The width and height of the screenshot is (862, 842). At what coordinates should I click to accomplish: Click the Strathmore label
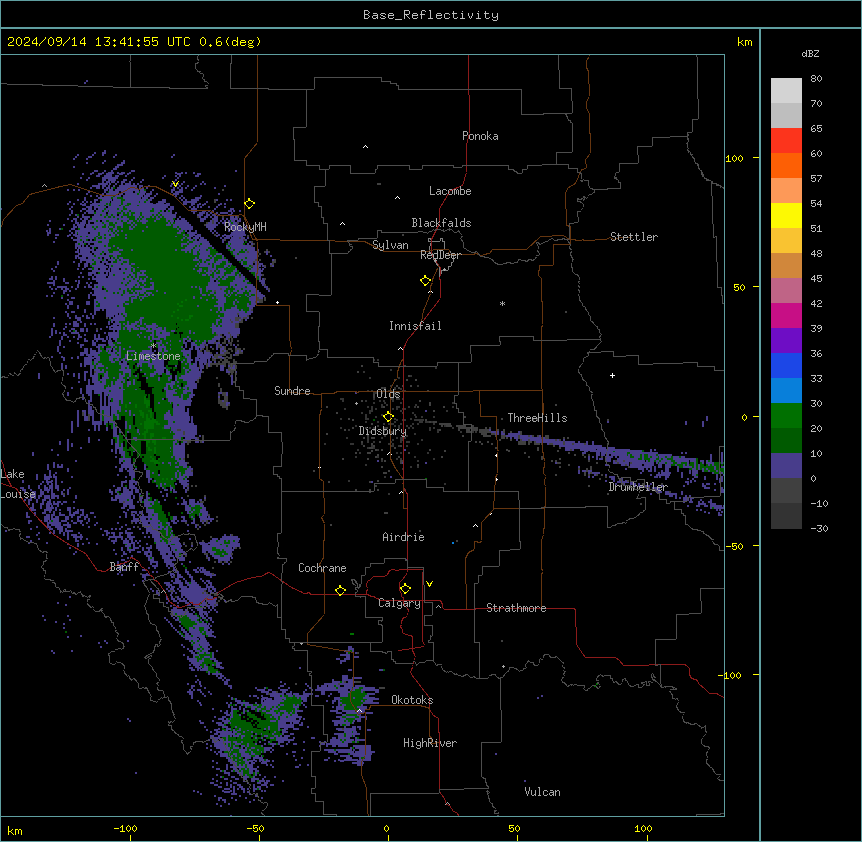[516, 608]
